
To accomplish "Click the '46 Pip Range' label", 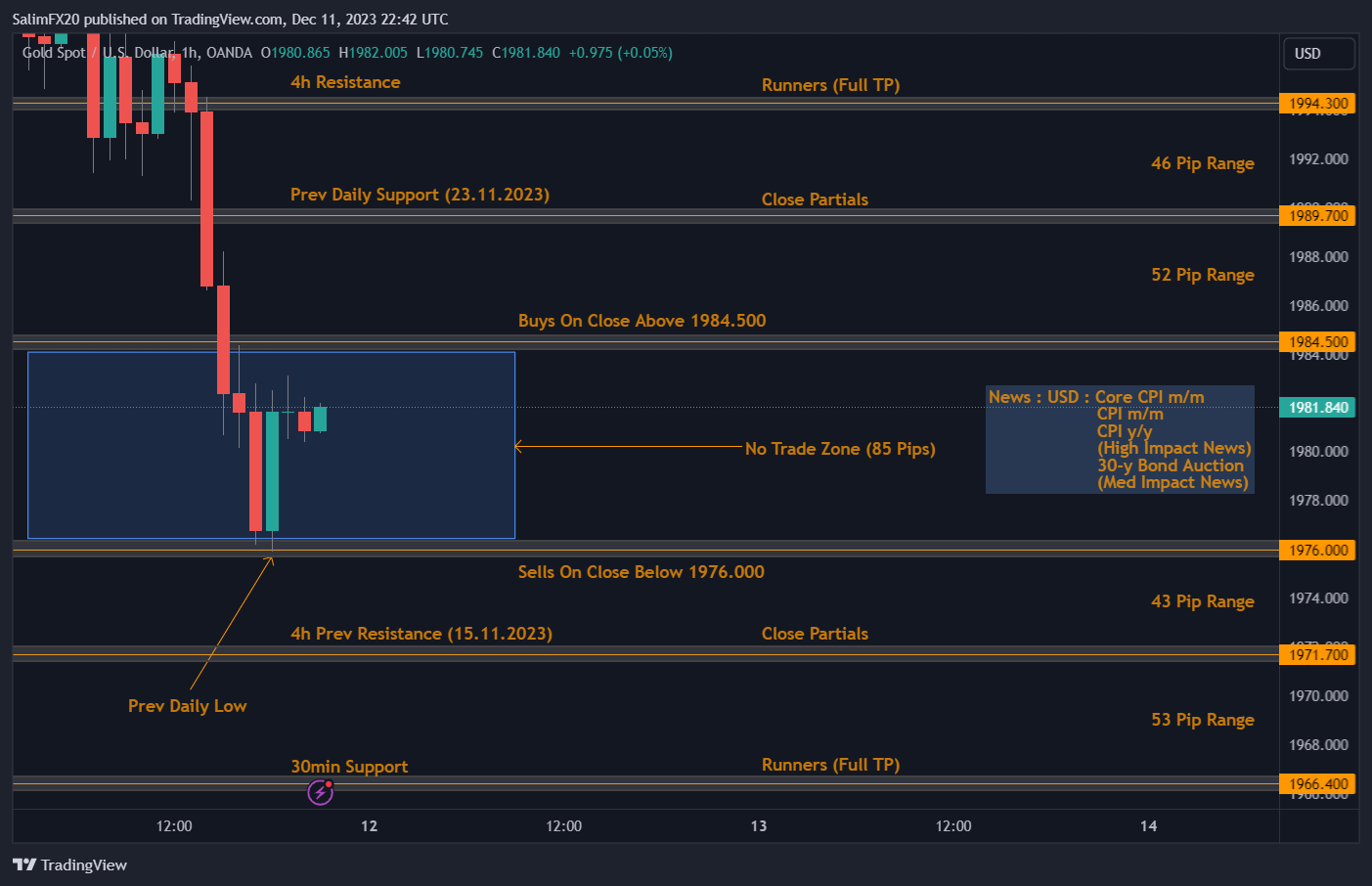I will pyautogui.click(x=1203, y=163).
